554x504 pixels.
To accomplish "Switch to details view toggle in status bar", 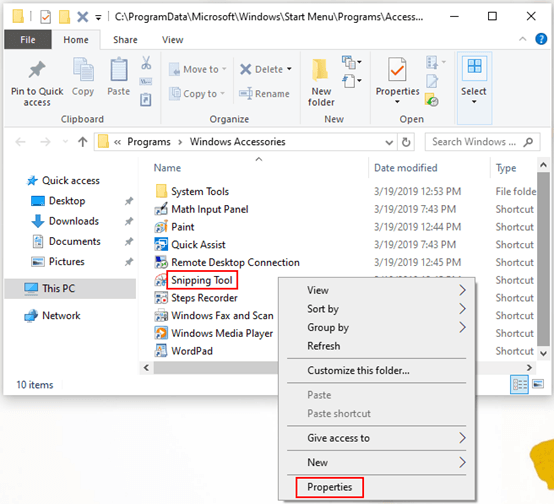I will pyautogui.click(x=519, y=384).
